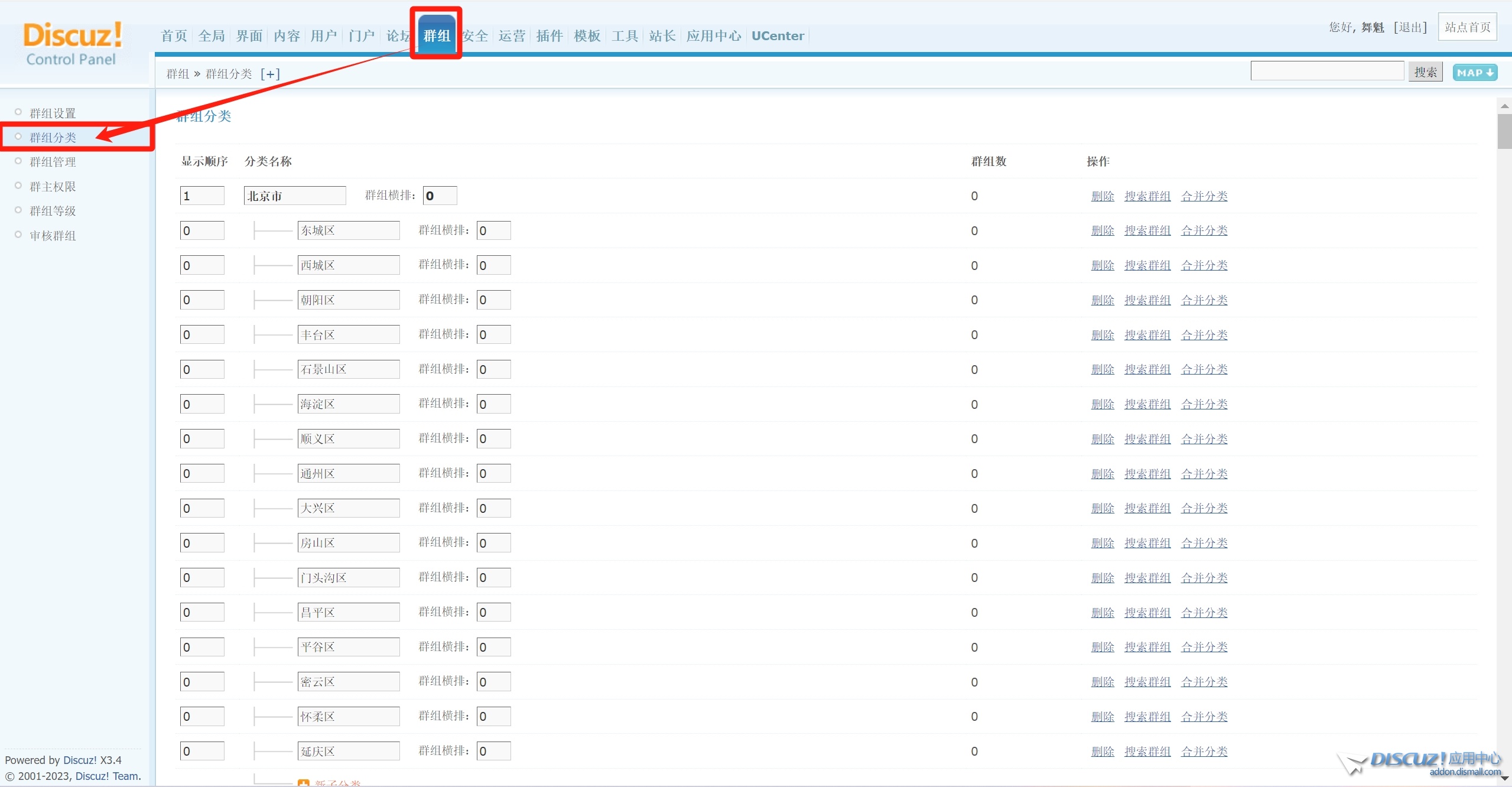Screen dimensions: 1512x787
Task: Click the 站点首页 button
Action: click(1467, 27)
